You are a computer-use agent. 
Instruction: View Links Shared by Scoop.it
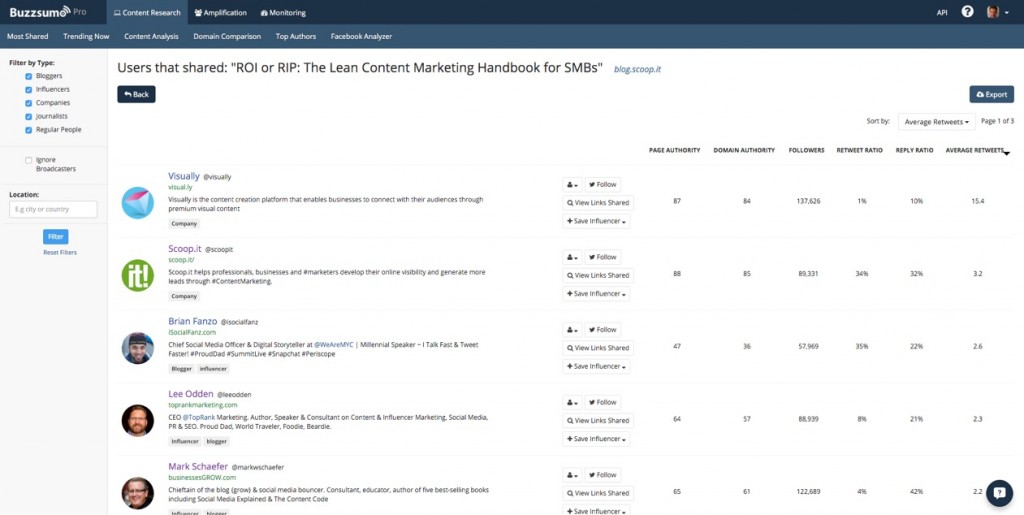[x=598, y=275]
